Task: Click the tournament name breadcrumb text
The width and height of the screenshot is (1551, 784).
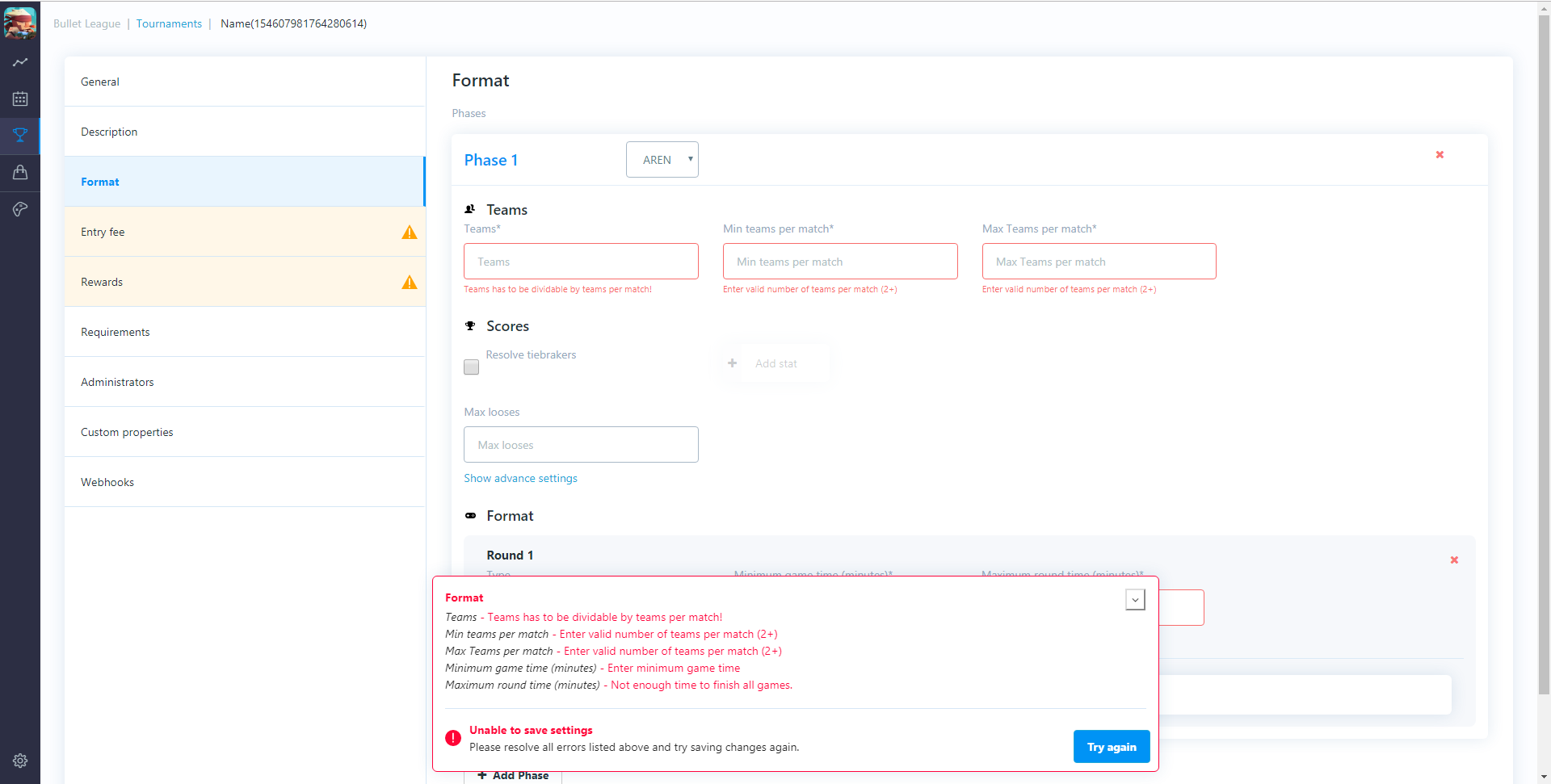Action: pos(293,23)
